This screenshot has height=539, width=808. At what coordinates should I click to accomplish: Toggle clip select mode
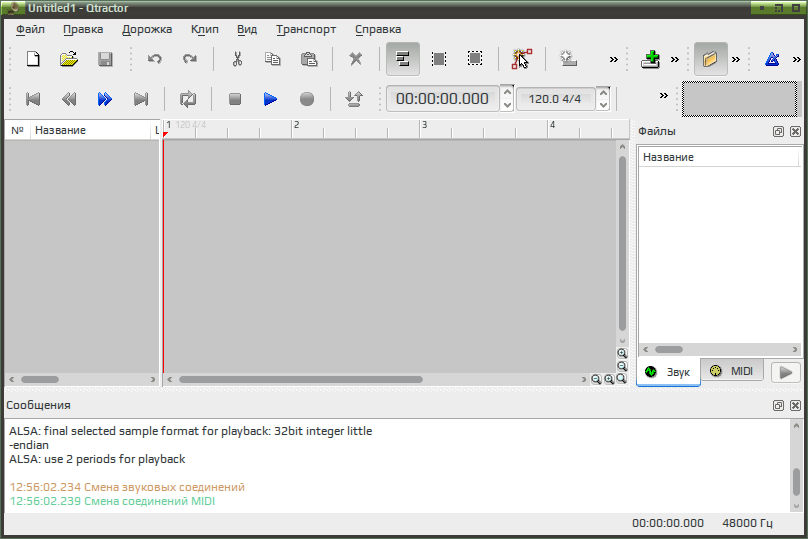(402, 59)
